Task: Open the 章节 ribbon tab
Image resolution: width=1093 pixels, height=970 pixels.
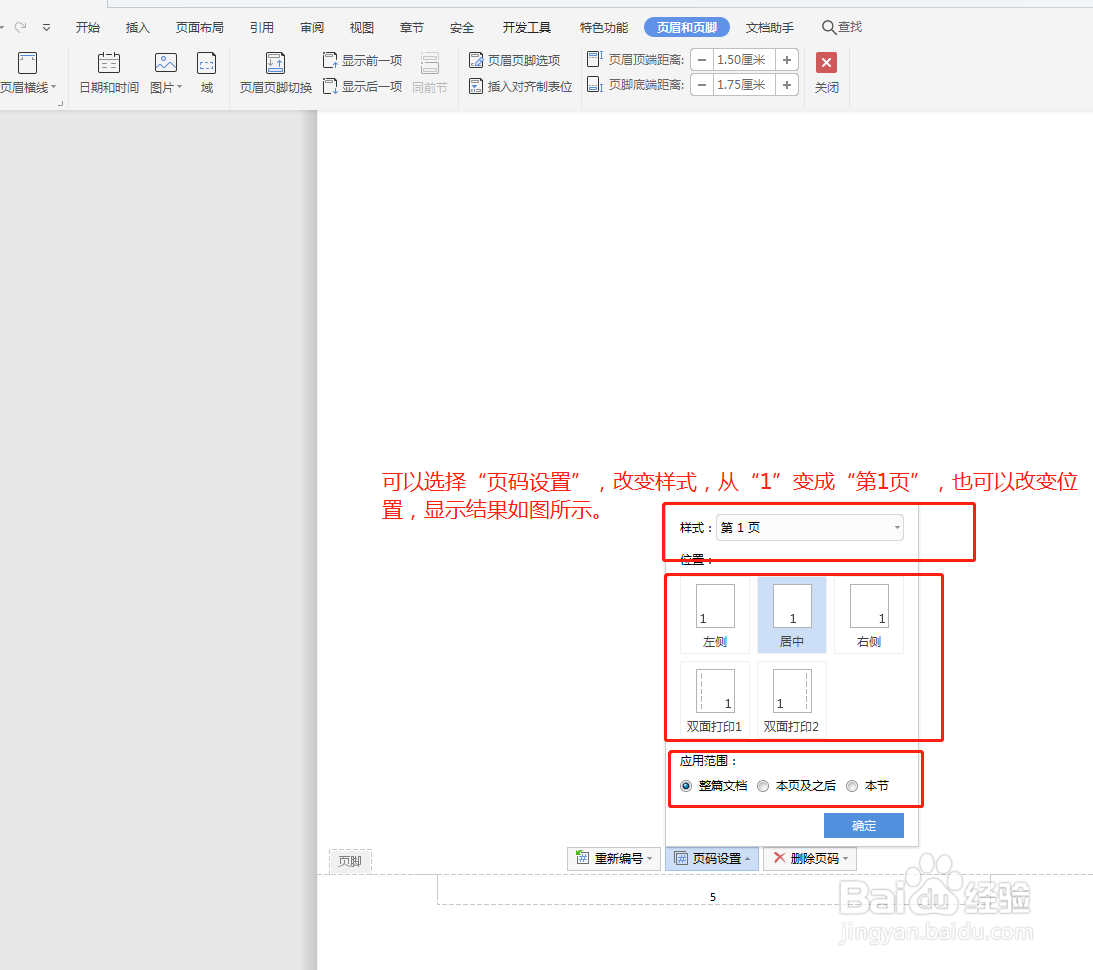Action: (411, 27)
